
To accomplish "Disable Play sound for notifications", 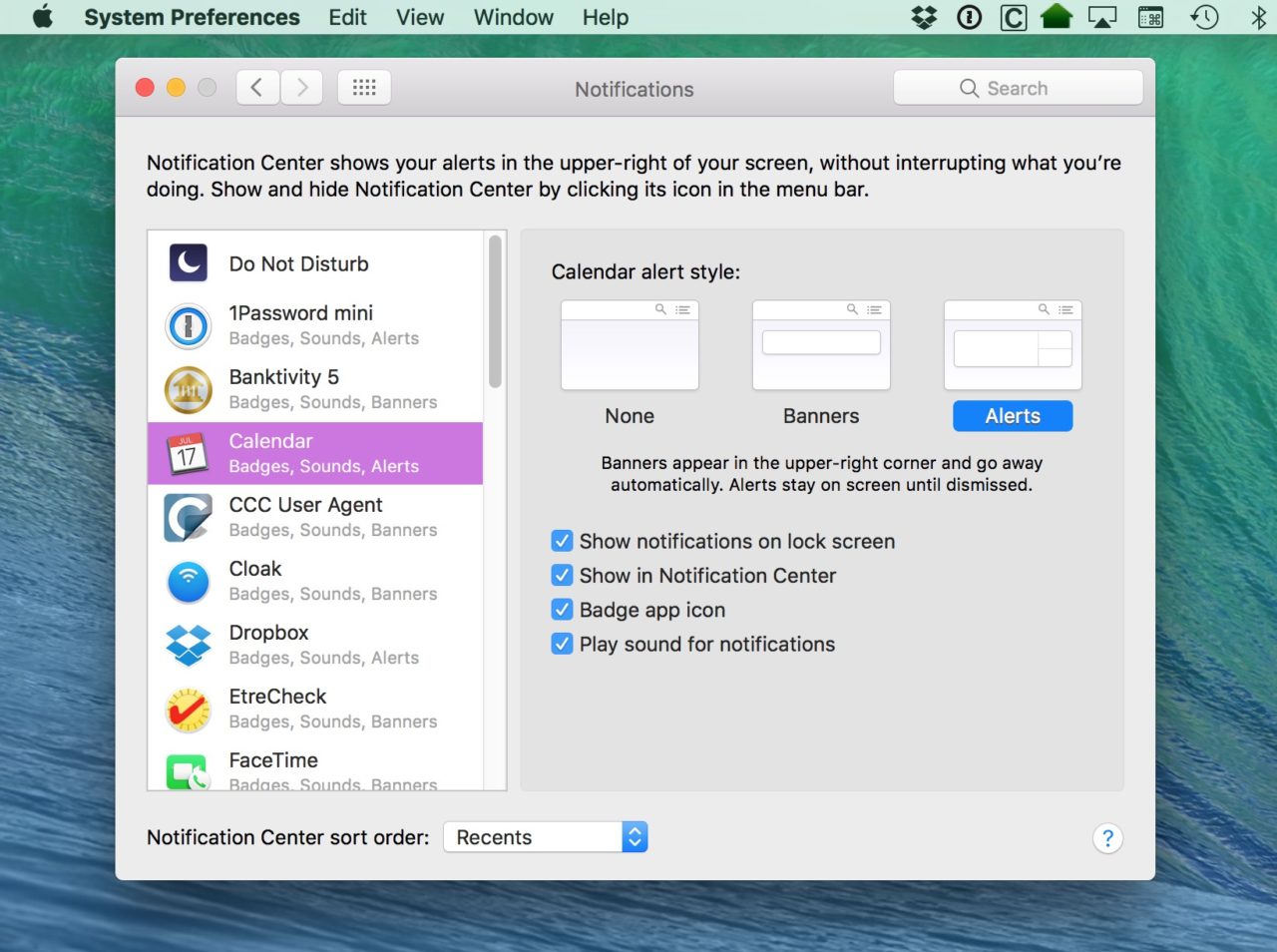I will (563, 644).
